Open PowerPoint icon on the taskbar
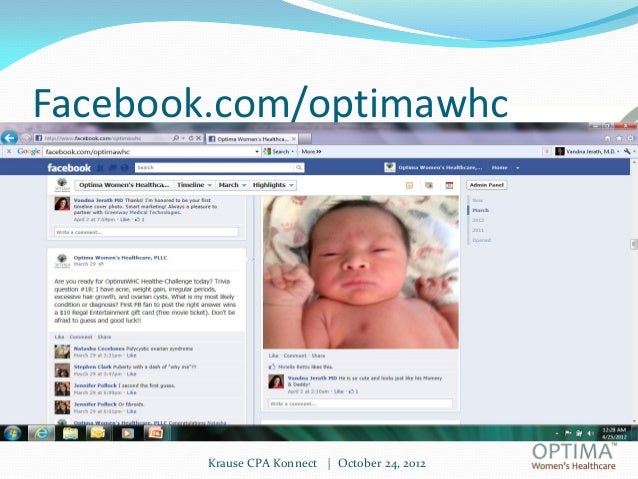Viewport: 638px width, 479px height. point(155,433)
